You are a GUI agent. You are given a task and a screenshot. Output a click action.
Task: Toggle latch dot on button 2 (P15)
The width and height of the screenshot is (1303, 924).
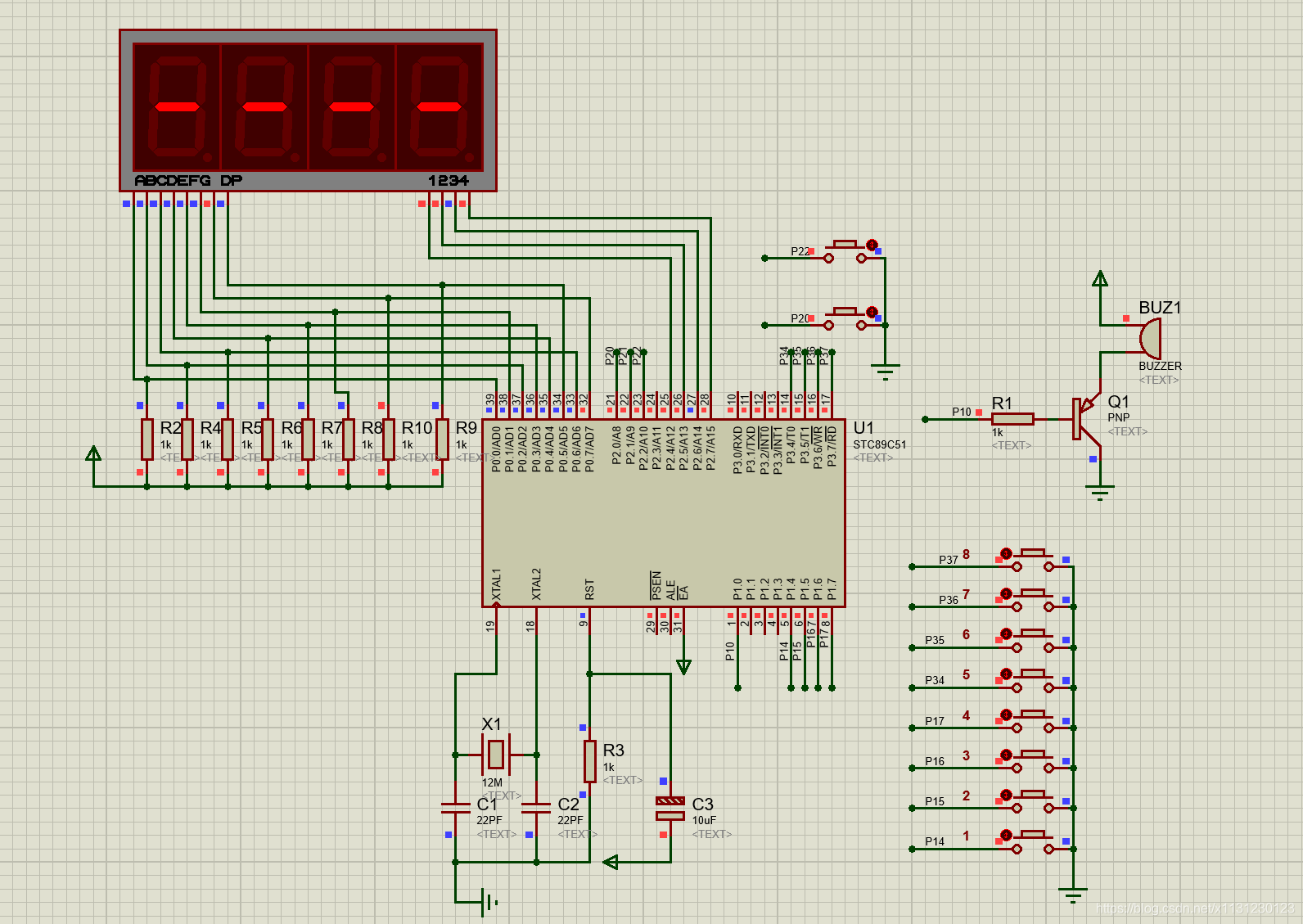pos(1007,795)
